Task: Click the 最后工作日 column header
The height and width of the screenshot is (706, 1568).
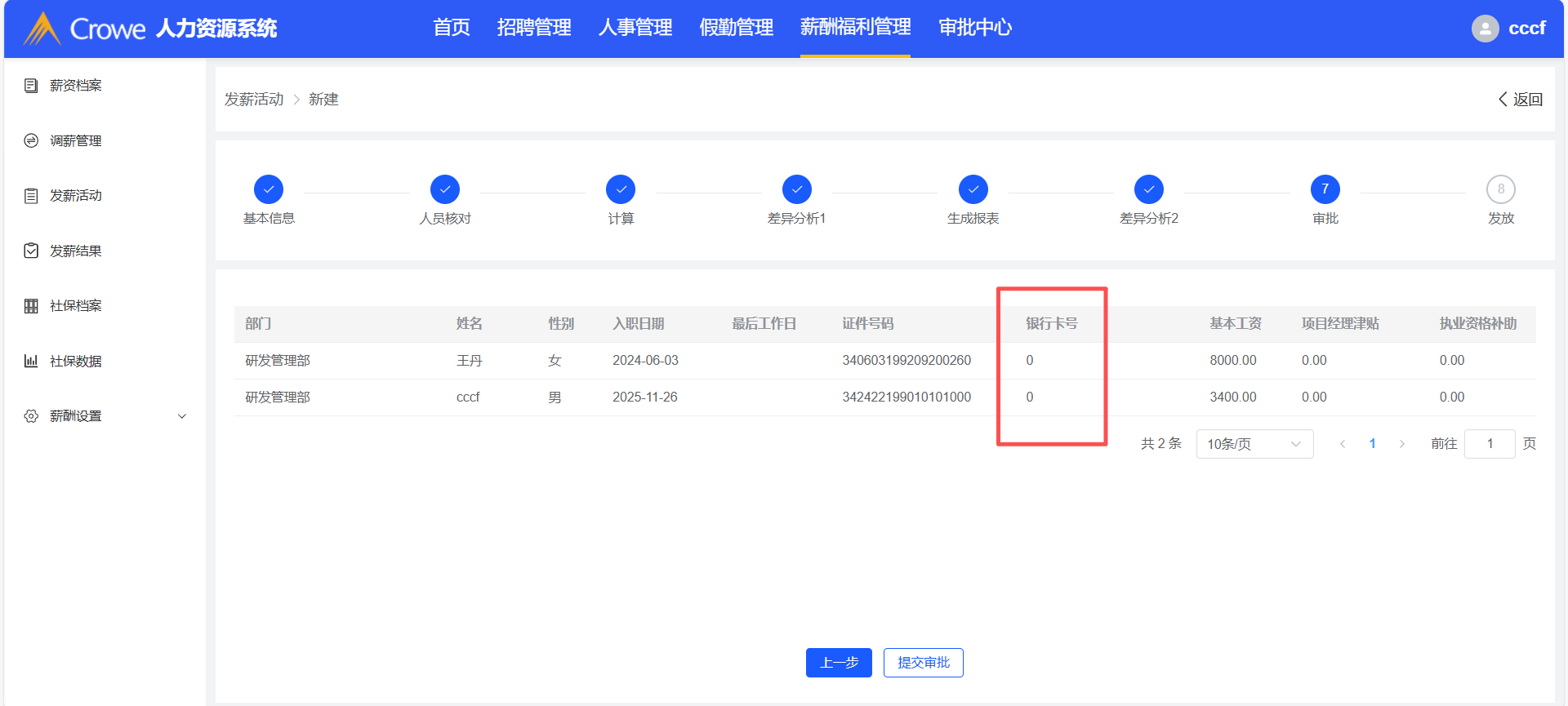Action: [x=764, y=324]
